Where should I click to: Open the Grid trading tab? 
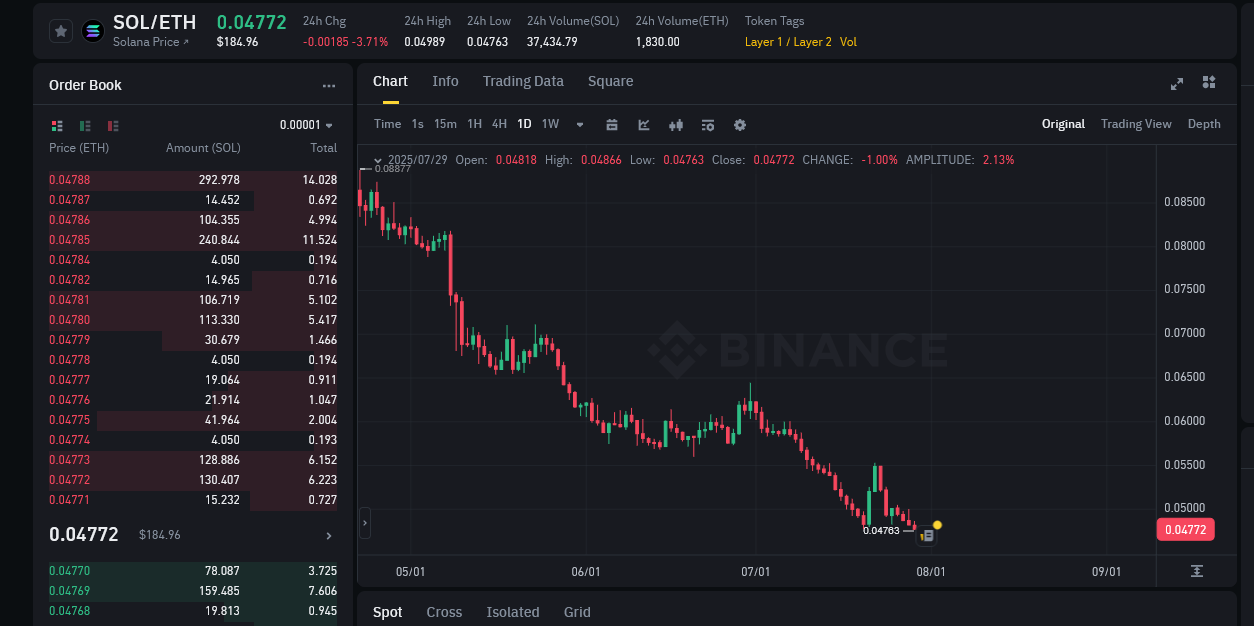577,612
